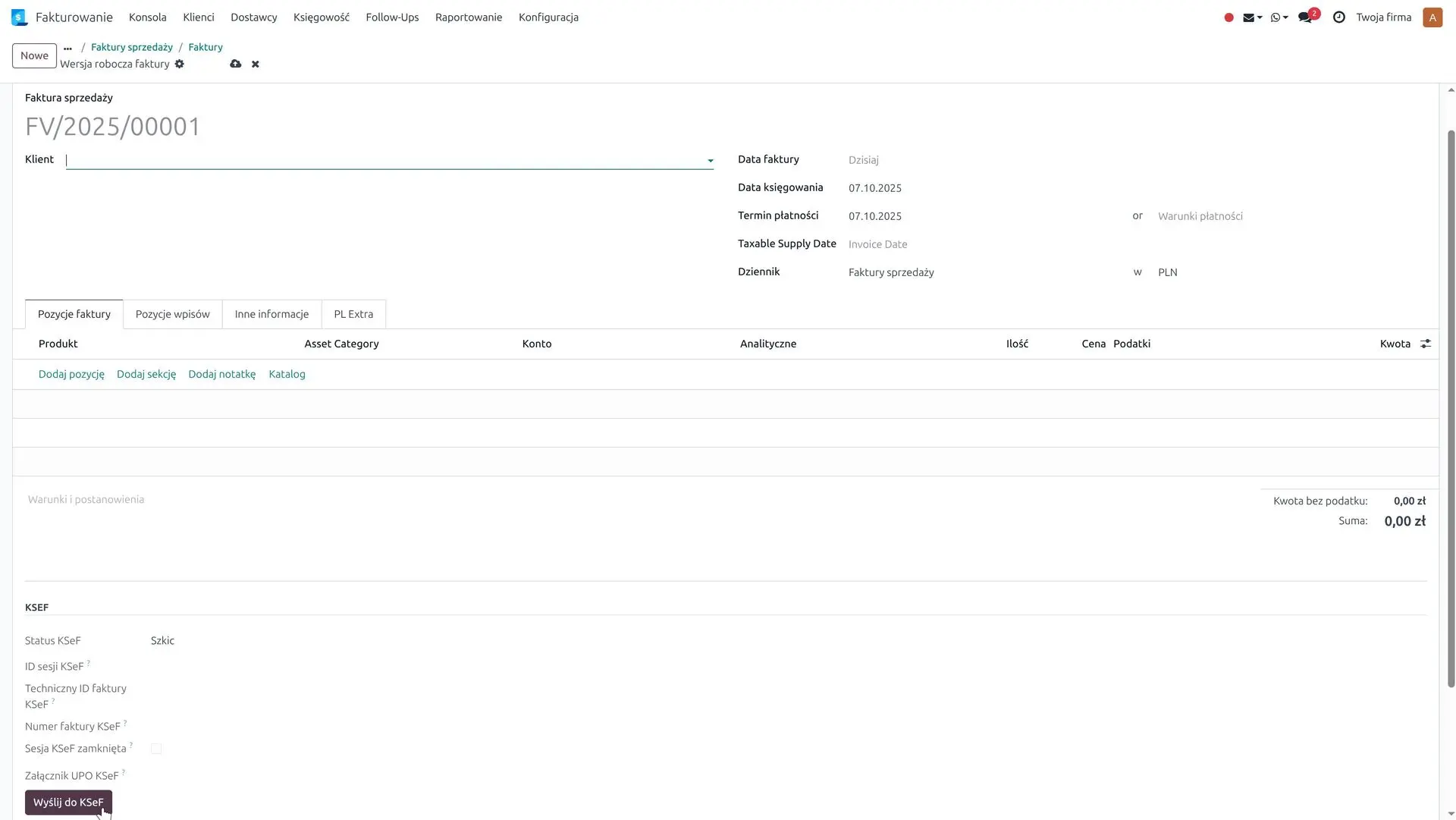Discard changes with the X icon

(x=256, y=64)
